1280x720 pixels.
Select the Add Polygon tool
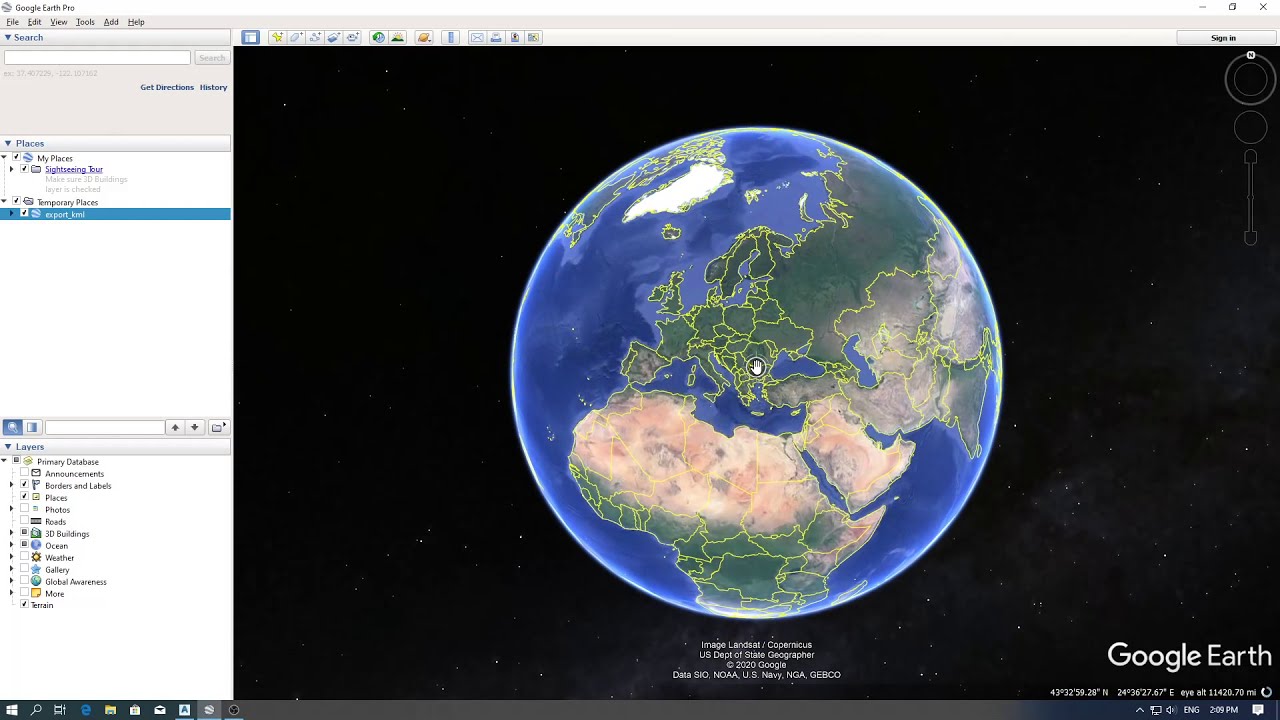tap(296, 38)
